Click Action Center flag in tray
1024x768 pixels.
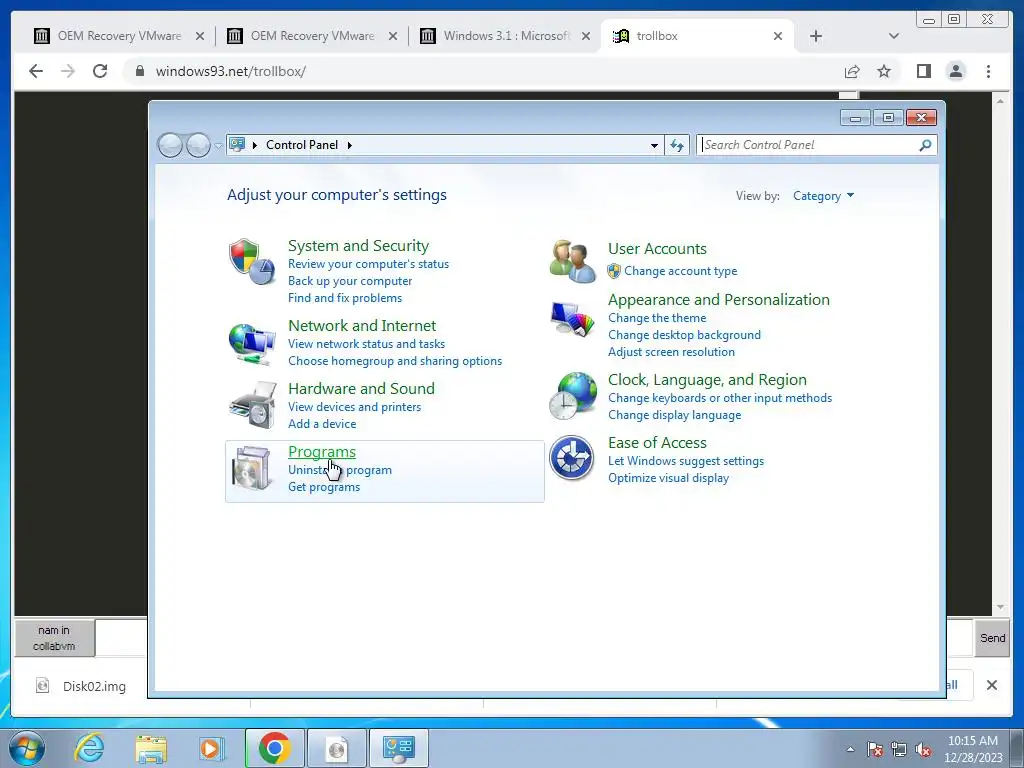point(875,750)
